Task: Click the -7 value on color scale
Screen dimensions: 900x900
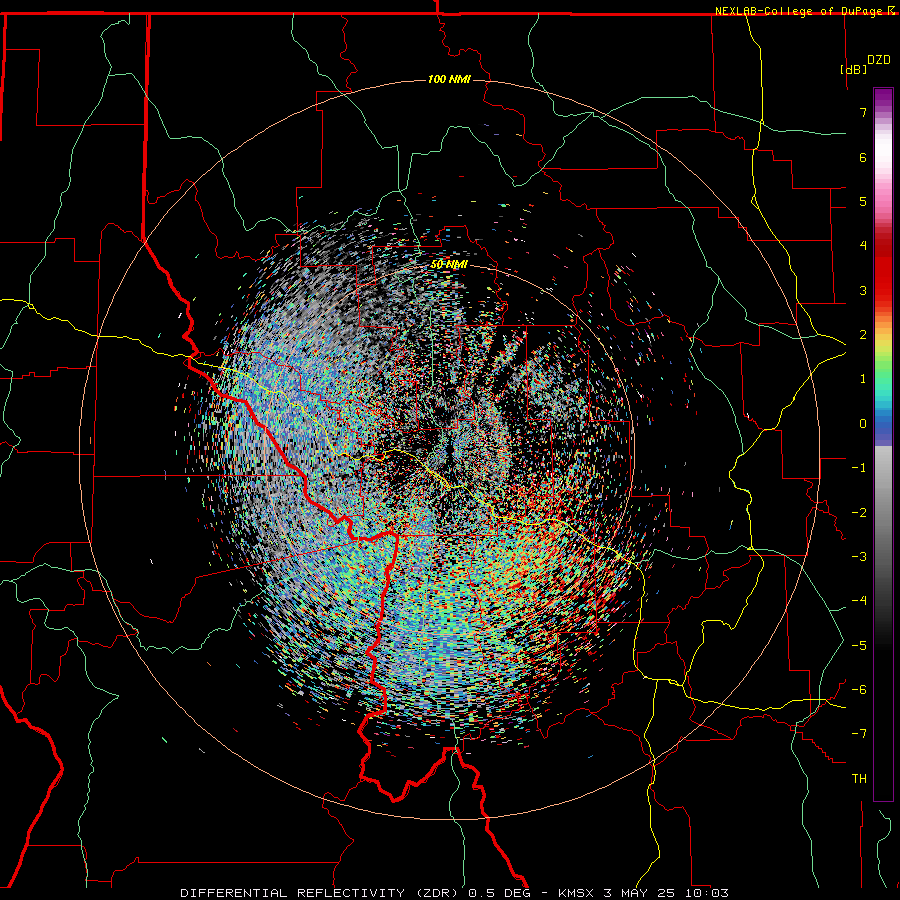Action: (859, 734)
